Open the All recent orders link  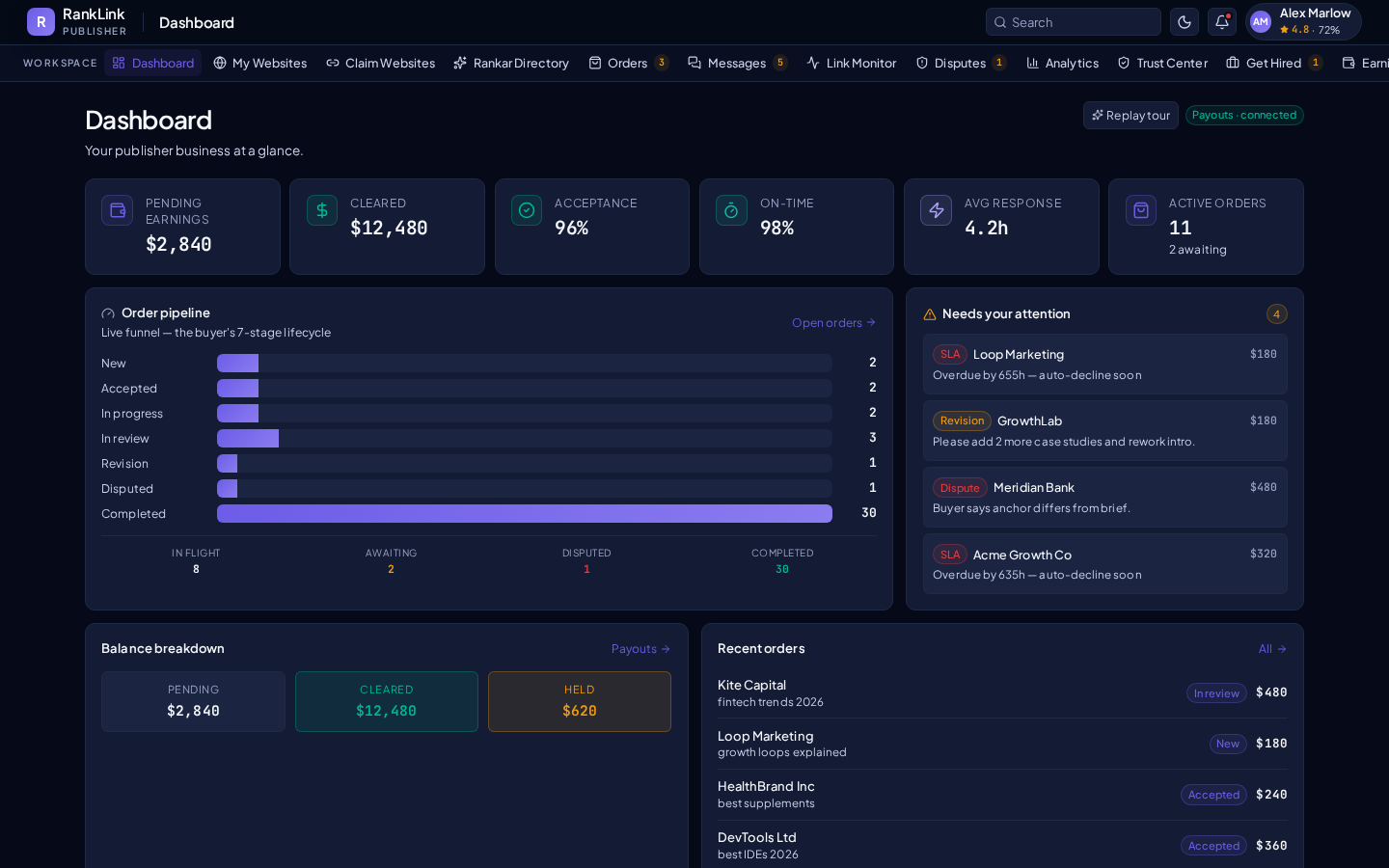click(1272, 649)
